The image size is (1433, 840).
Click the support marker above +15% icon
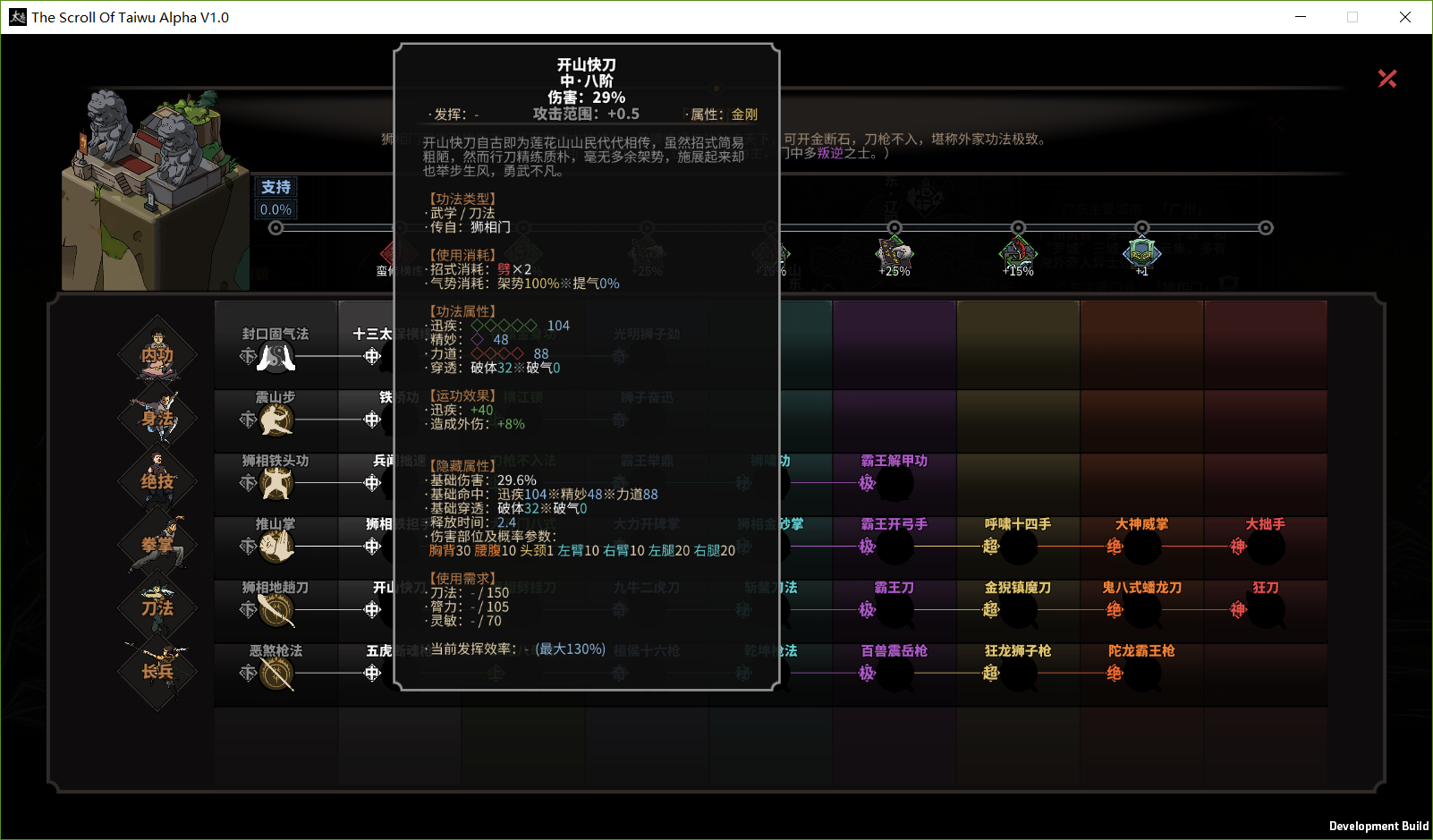tap(1018, 228)
